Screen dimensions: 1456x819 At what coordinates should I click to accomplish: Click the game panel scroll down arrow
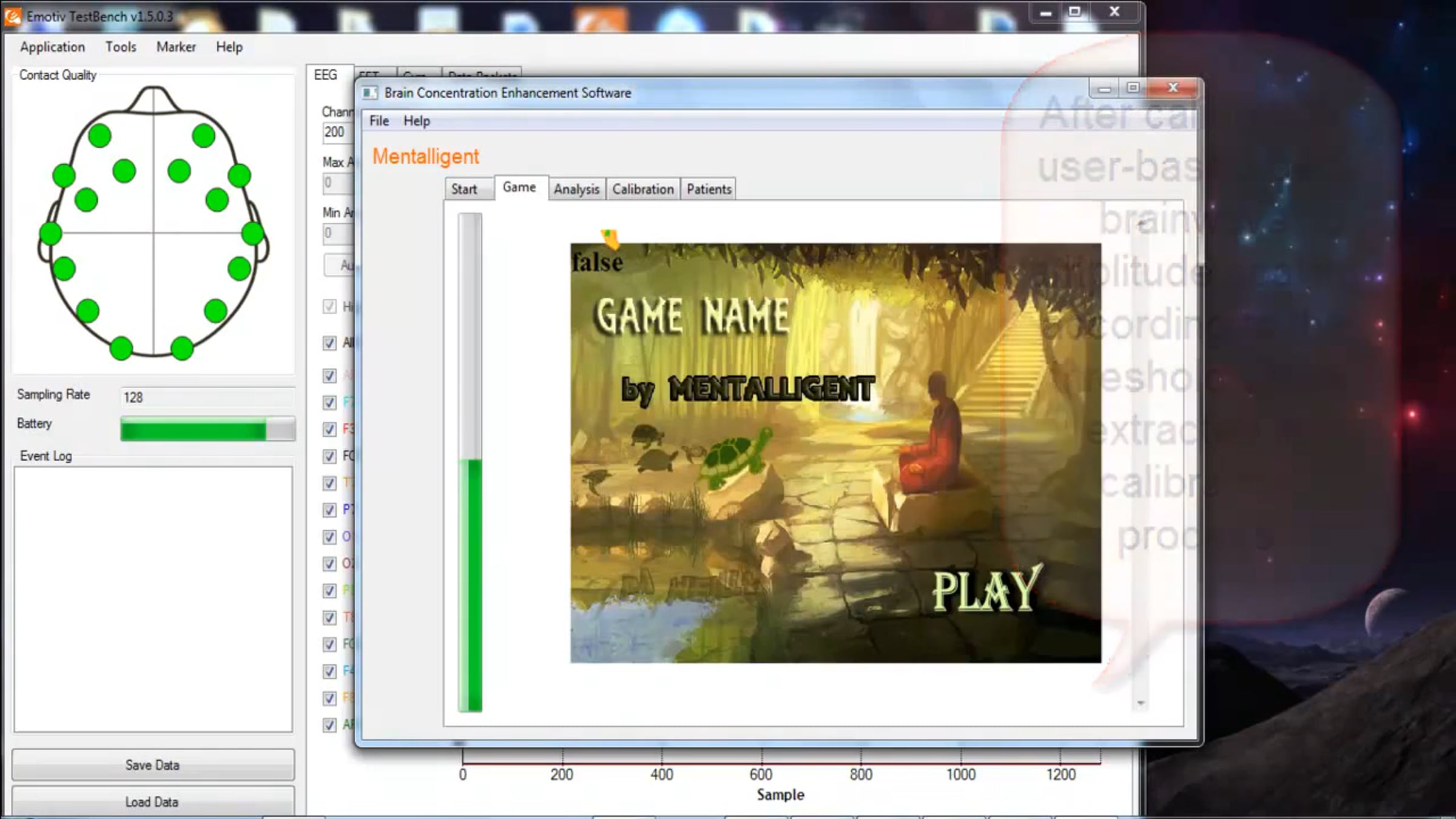tap(1141, 703)
